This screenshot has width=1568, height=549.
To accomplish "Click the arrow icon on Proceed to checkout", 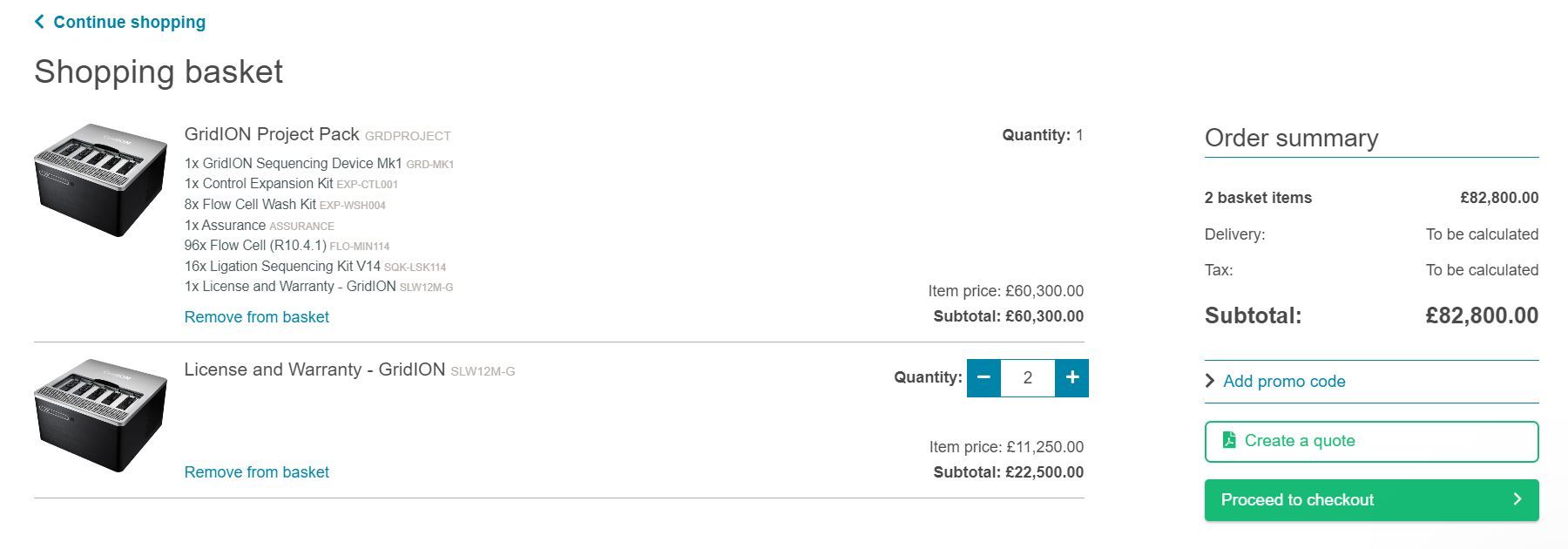I will click(1517, 499).
